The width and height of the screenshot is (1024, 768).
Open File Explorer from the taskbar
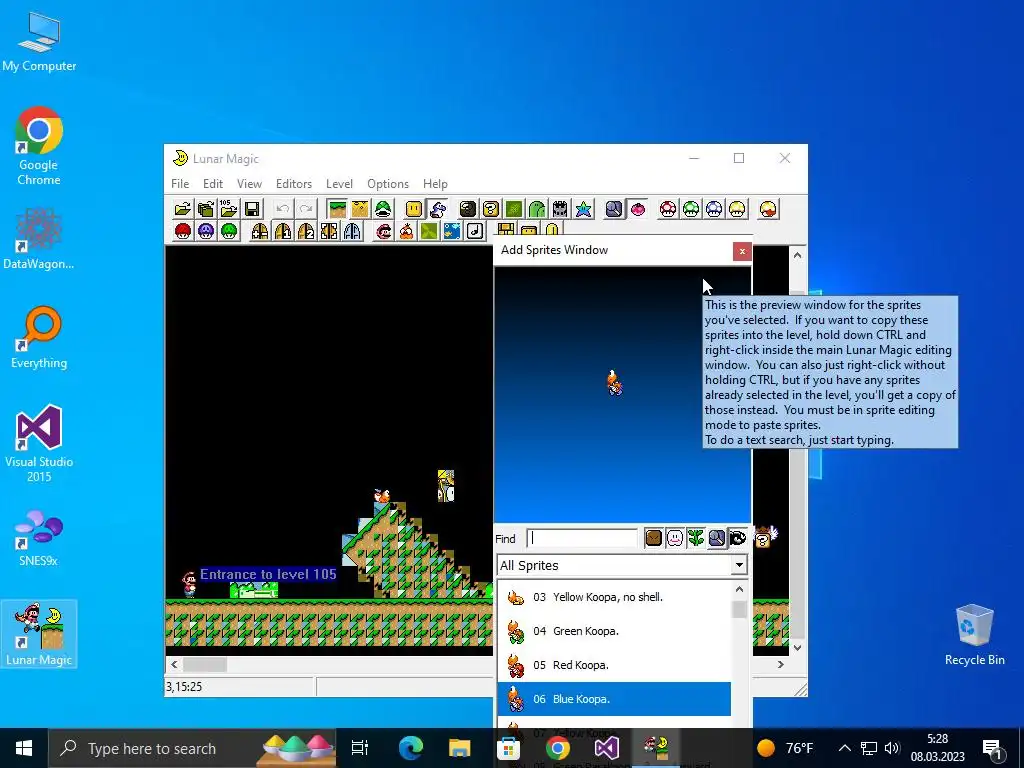pyautogui.click(x=459, y=748)
